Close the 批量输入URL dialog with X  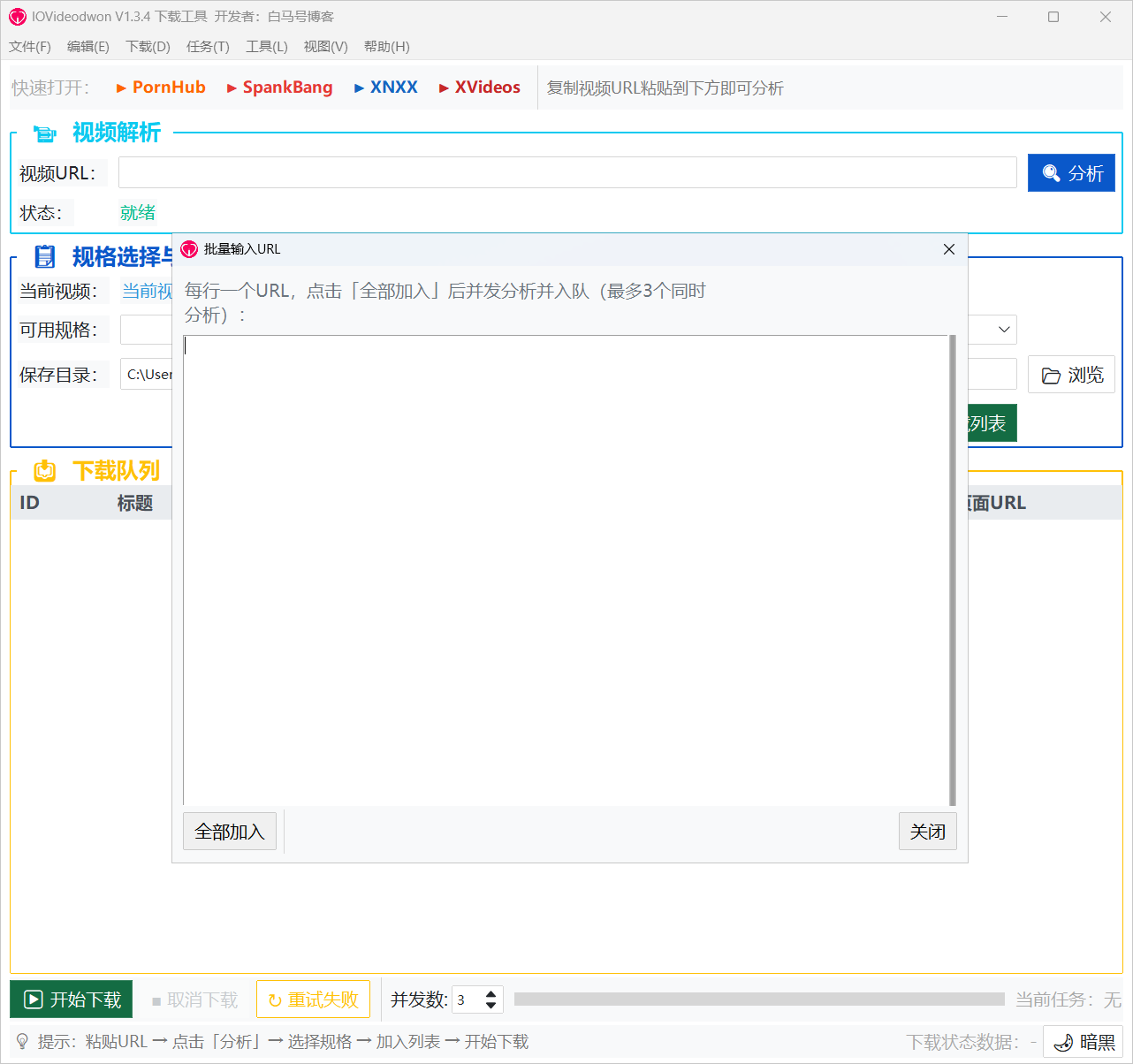(949, 249)
